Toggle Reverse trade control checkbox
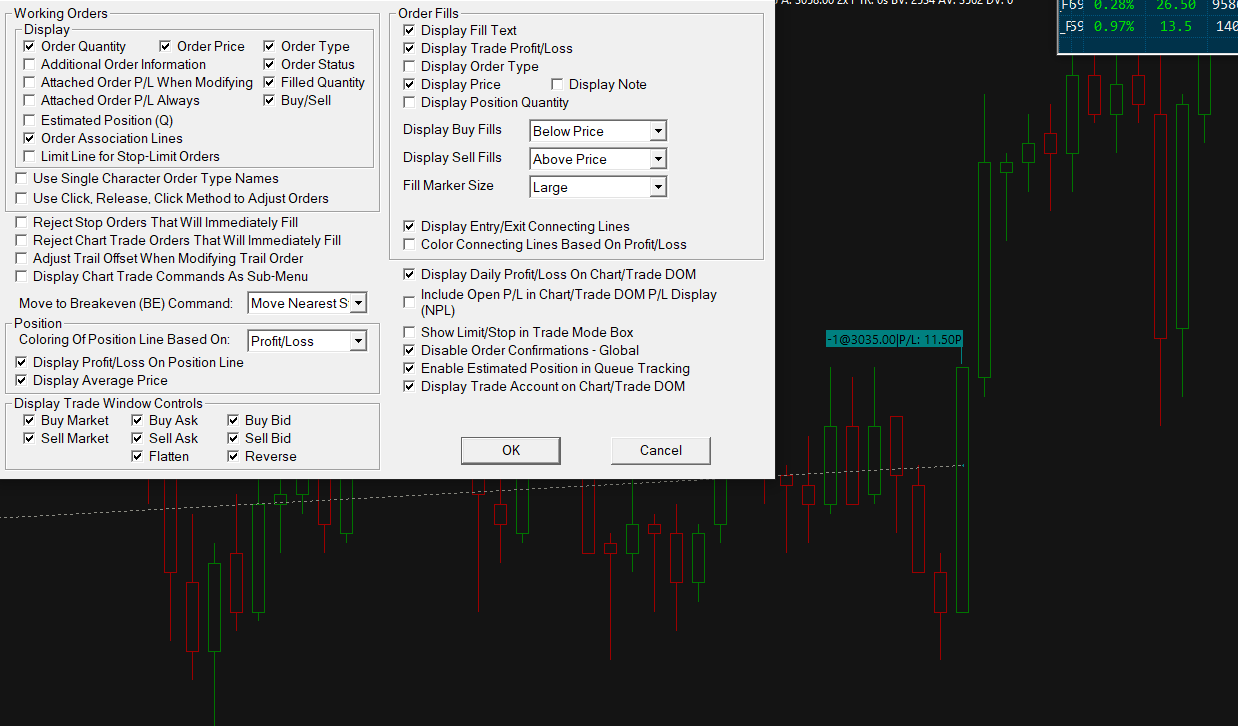The width and height of the screenshot is (1238, 726). [233, 457]
